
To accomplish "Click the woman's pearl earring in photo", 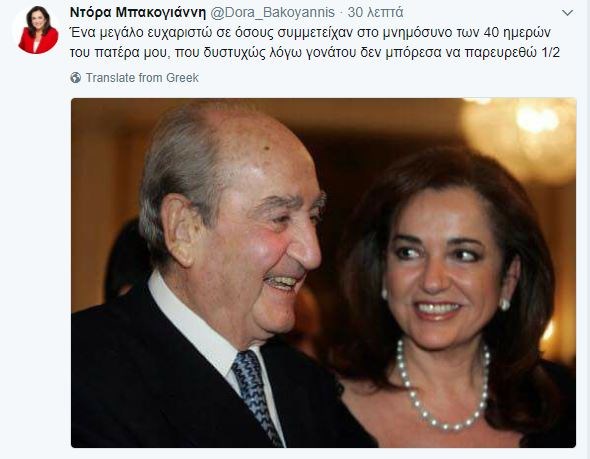I will point(505,304).
